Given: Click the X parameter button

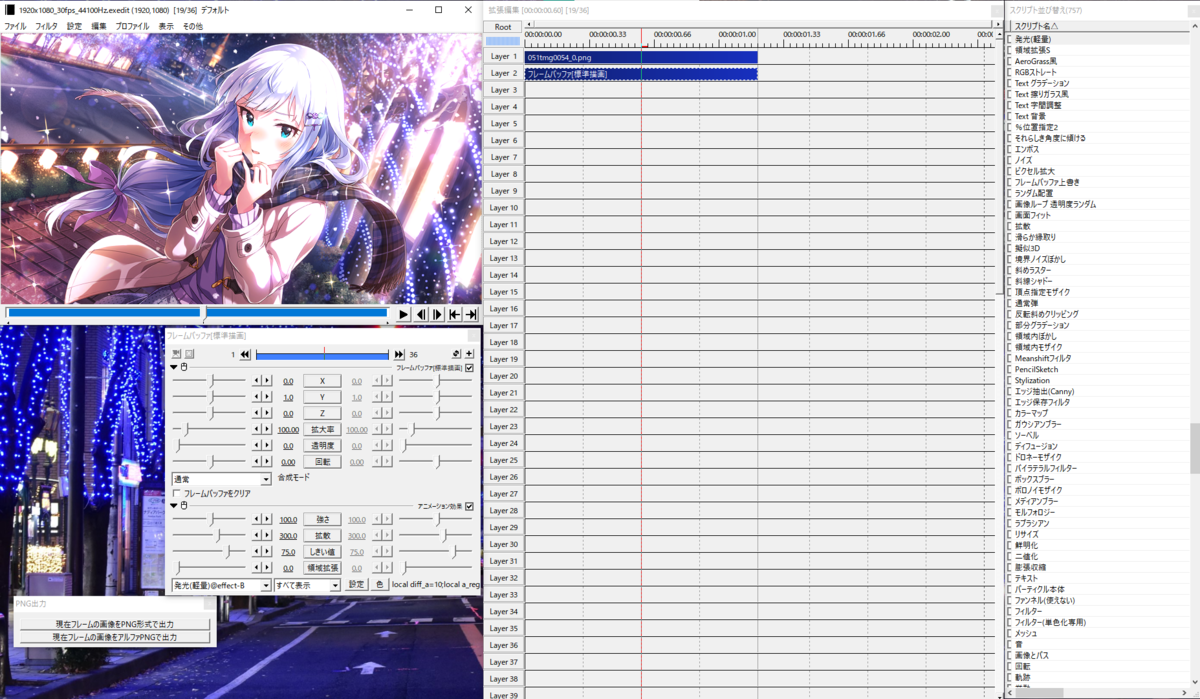Looking at the screenshot, I should point(322,381).
